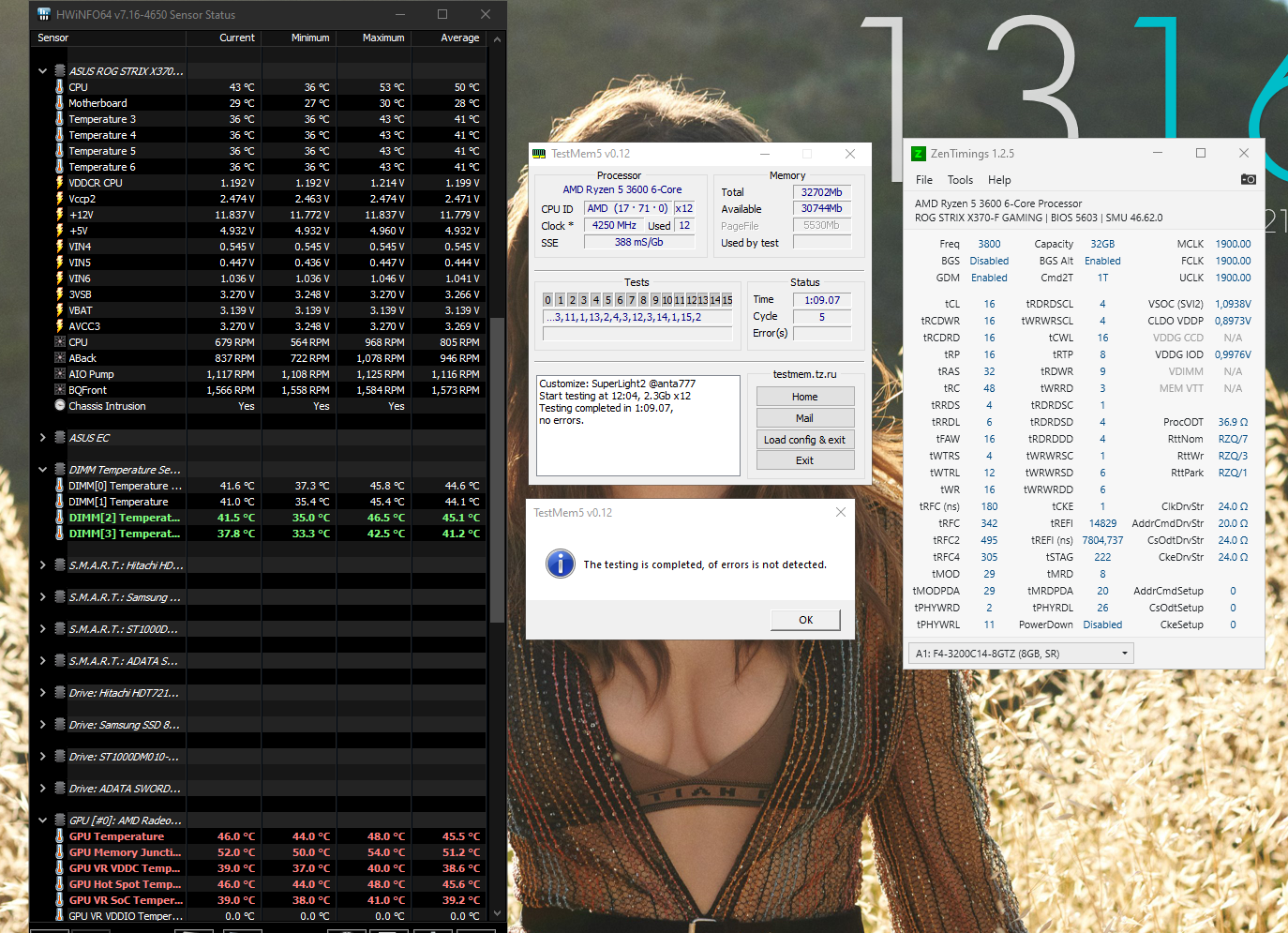This screenshot has height=933, width=1288.
Task: Click Load config & exit in TestMem5
Action: click(805, 440)
